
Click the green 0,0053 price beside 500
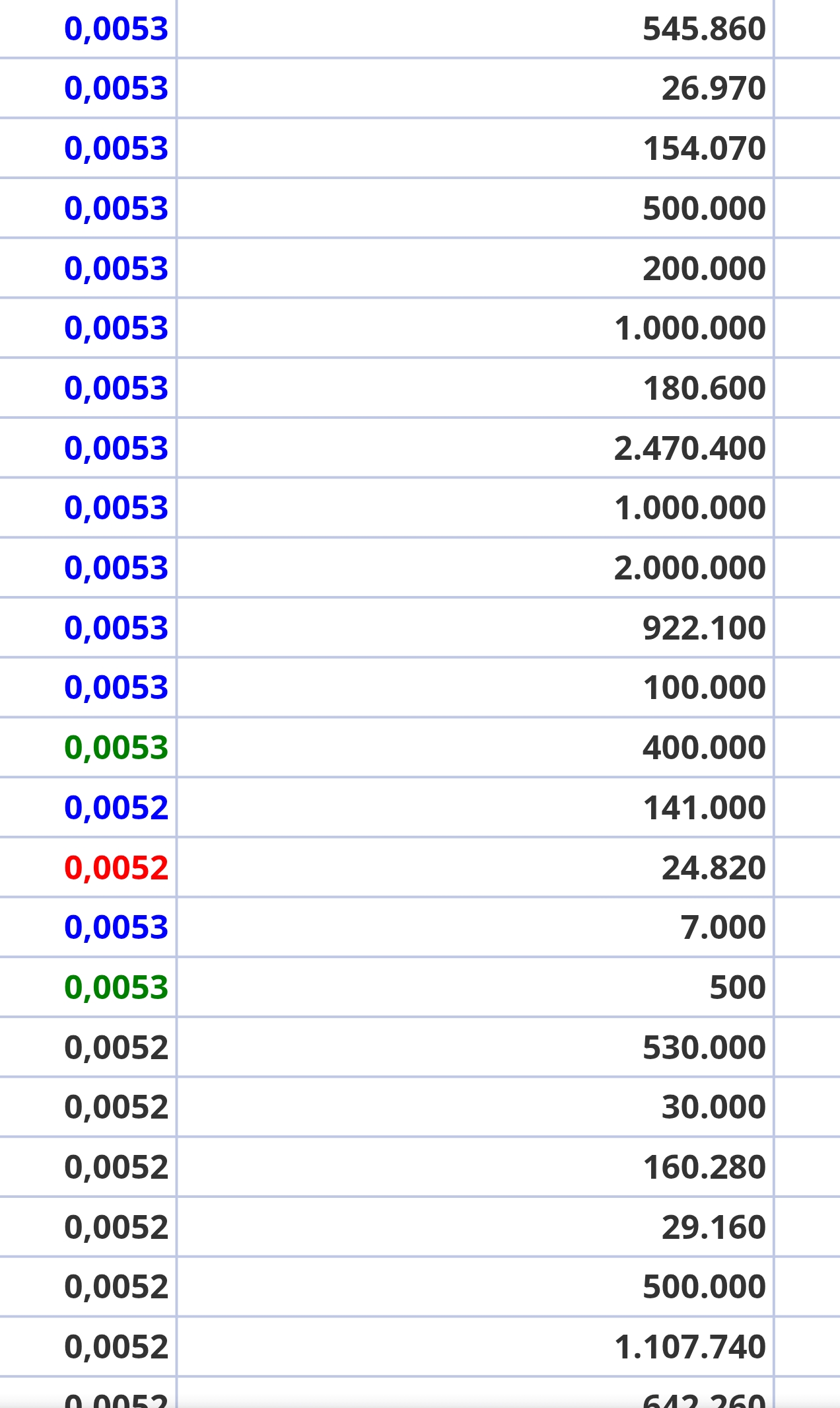pyautogui.click(x=116, y=988)
